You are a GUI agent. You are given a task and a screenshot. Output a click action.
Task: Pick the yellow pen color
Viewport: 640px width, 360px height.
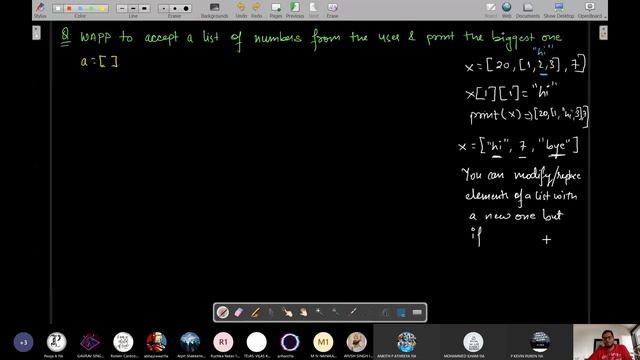click(102, 8)
